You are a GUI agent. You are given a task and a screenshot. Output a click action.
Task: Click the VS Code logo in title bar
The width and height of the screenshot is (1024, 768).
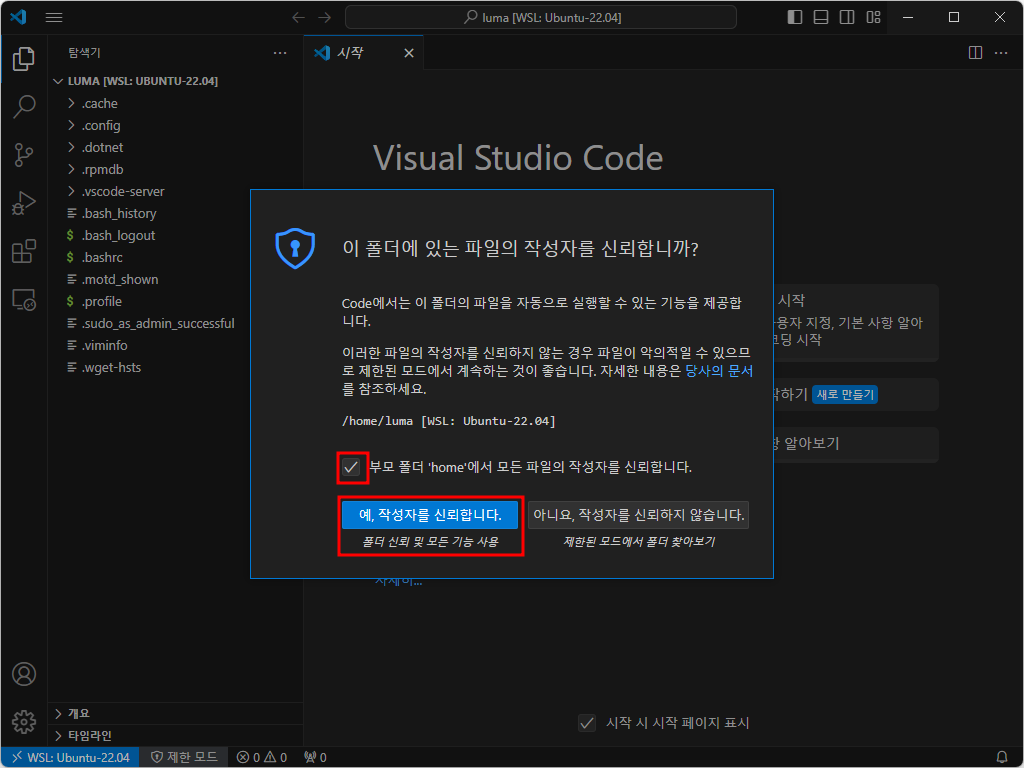[18, 17]
